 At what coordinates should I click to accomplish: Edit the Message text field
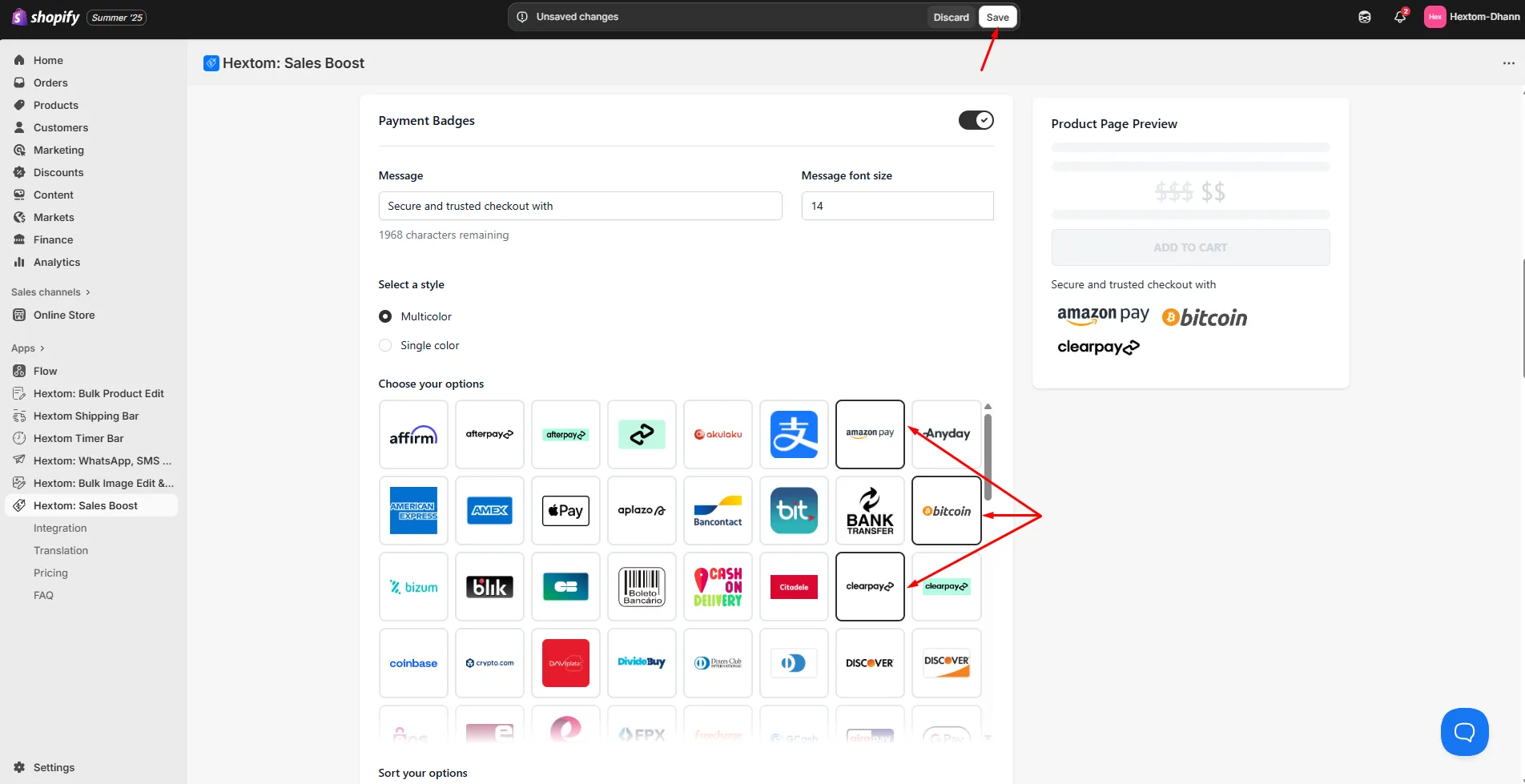tap(580, 206)
